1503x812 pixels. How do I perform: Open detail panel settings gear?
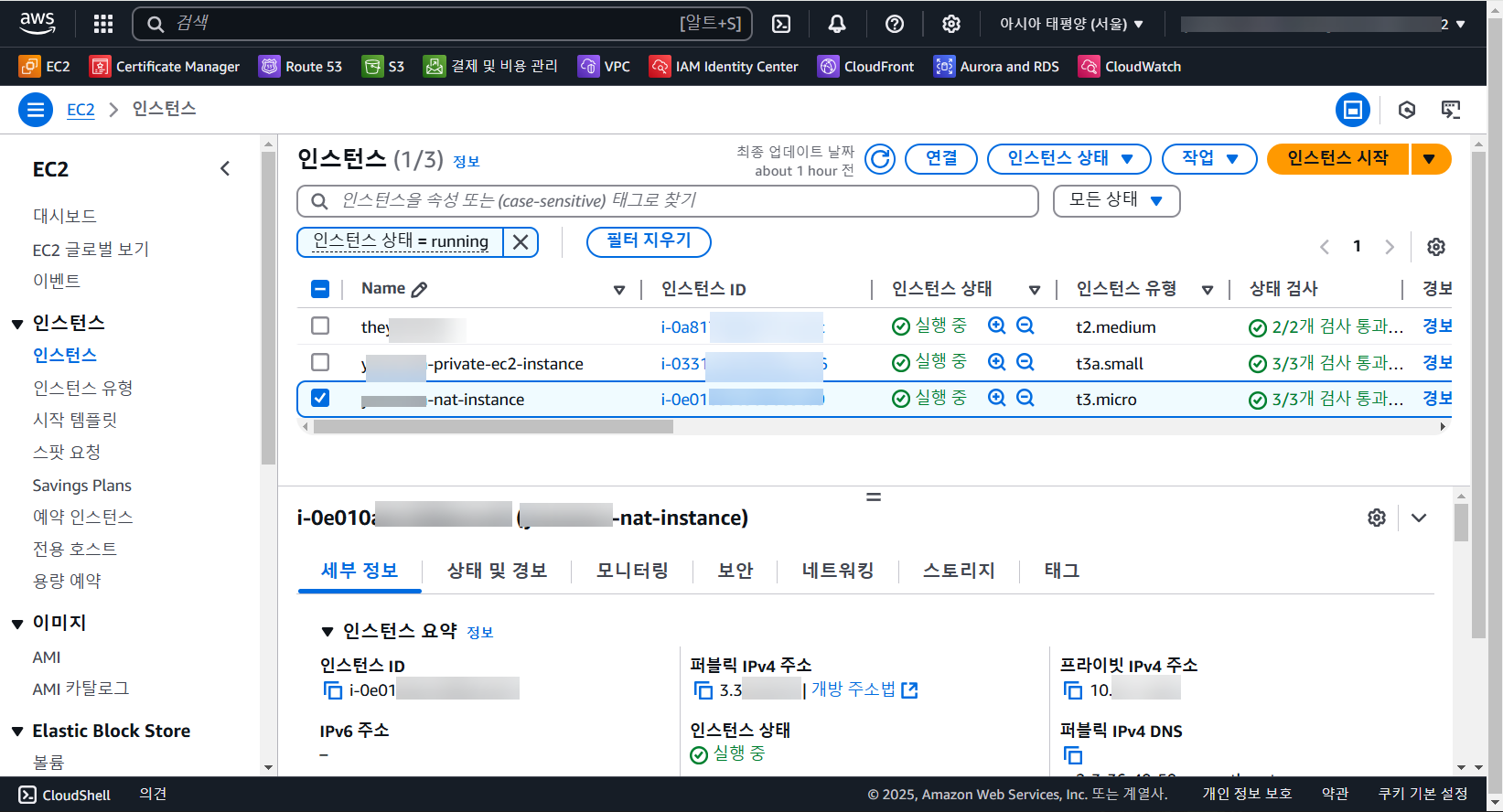pos(1377,518)
